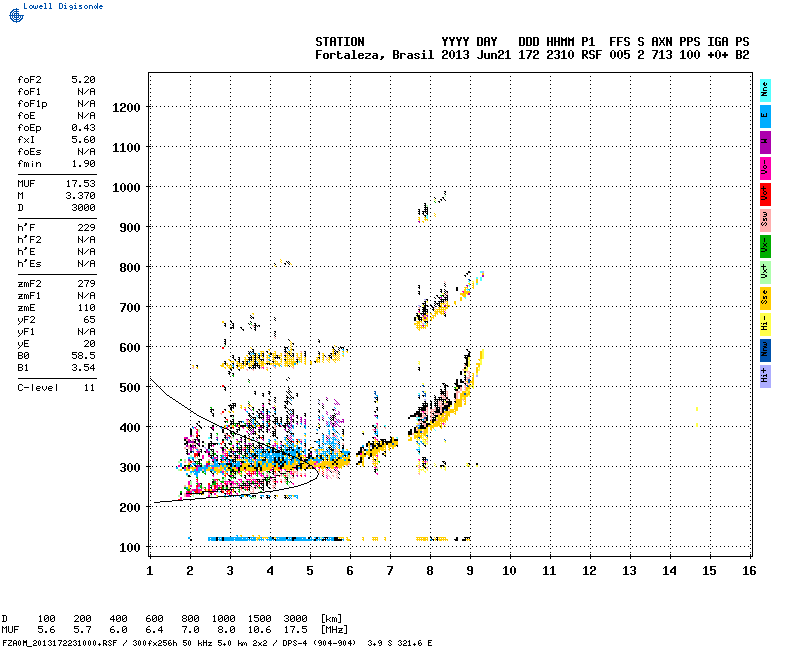Click the Lowell Digisonde globe logo
Screen dimensions: 800x650
pos(14,13)
